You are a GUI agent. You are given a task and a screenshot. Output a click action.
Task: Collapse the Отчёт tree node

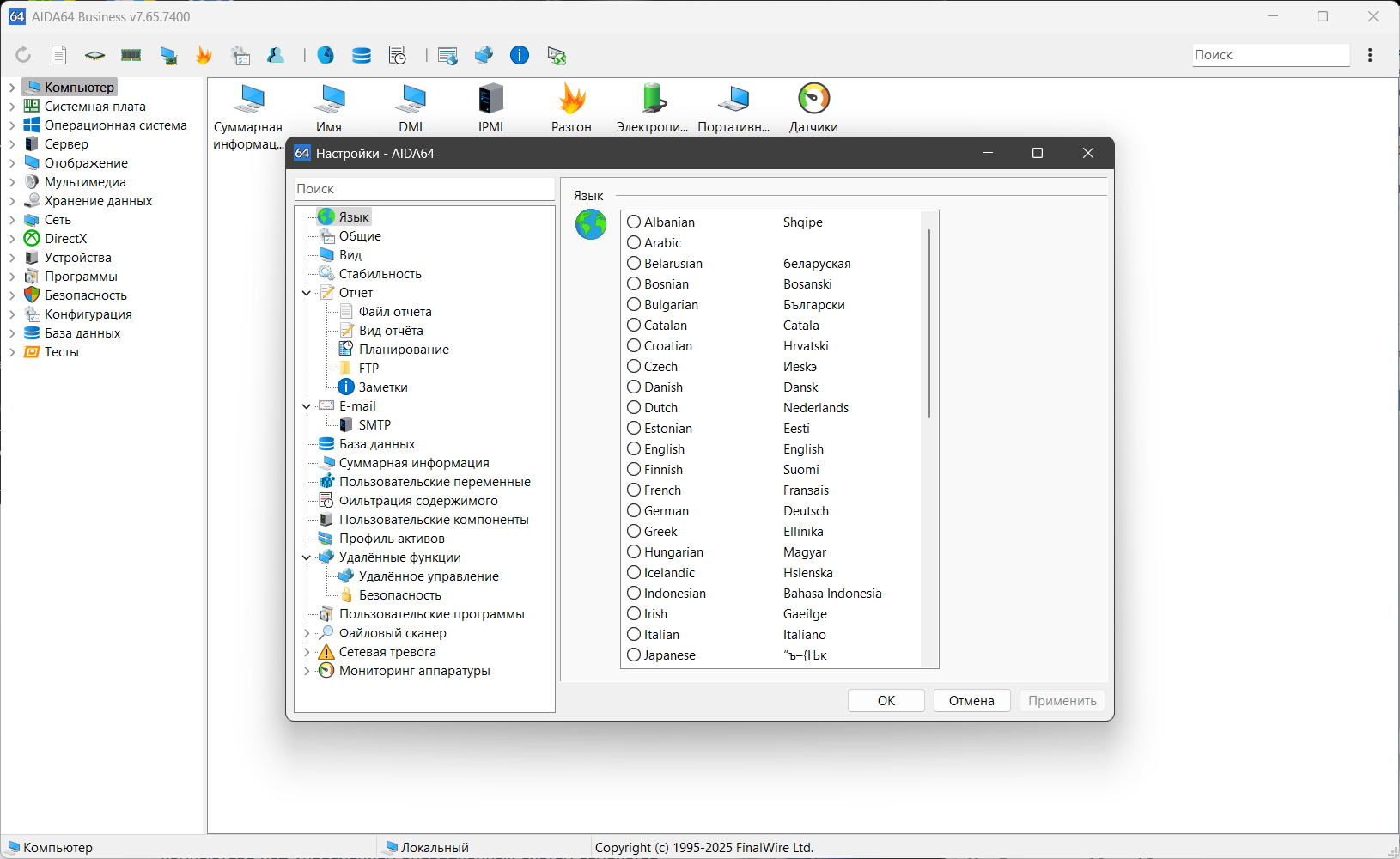307,293
